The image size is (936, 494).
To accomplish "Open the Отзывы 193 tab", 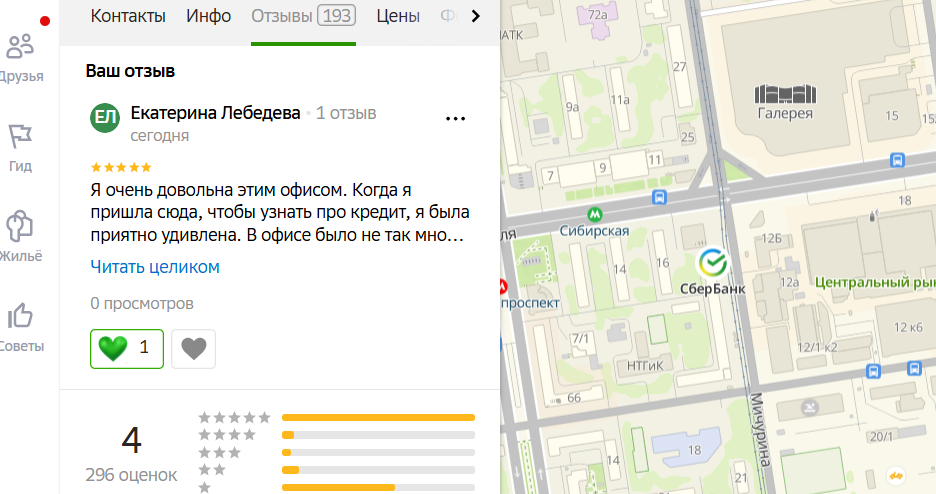I will tap(303, 16).
